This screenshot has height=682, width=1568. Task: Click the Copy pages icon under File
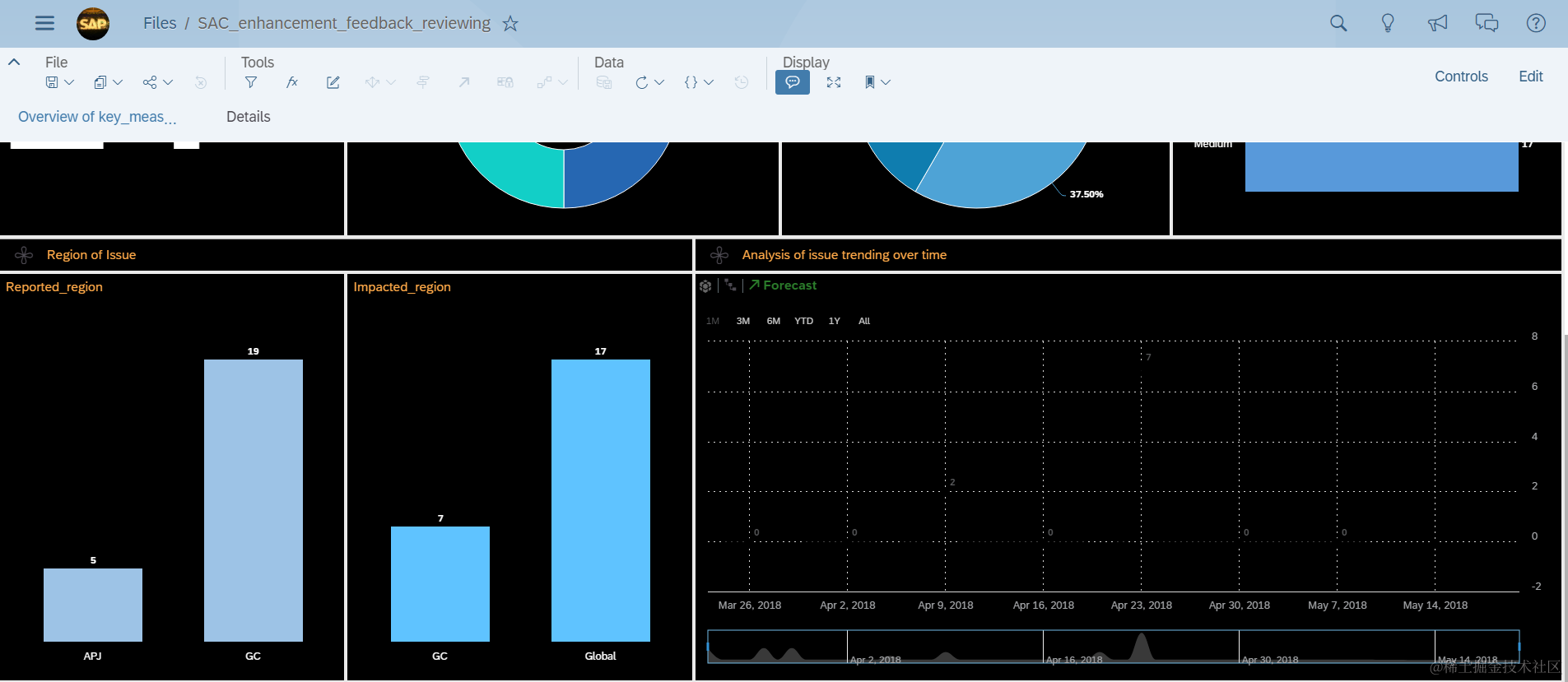[100, 82]
